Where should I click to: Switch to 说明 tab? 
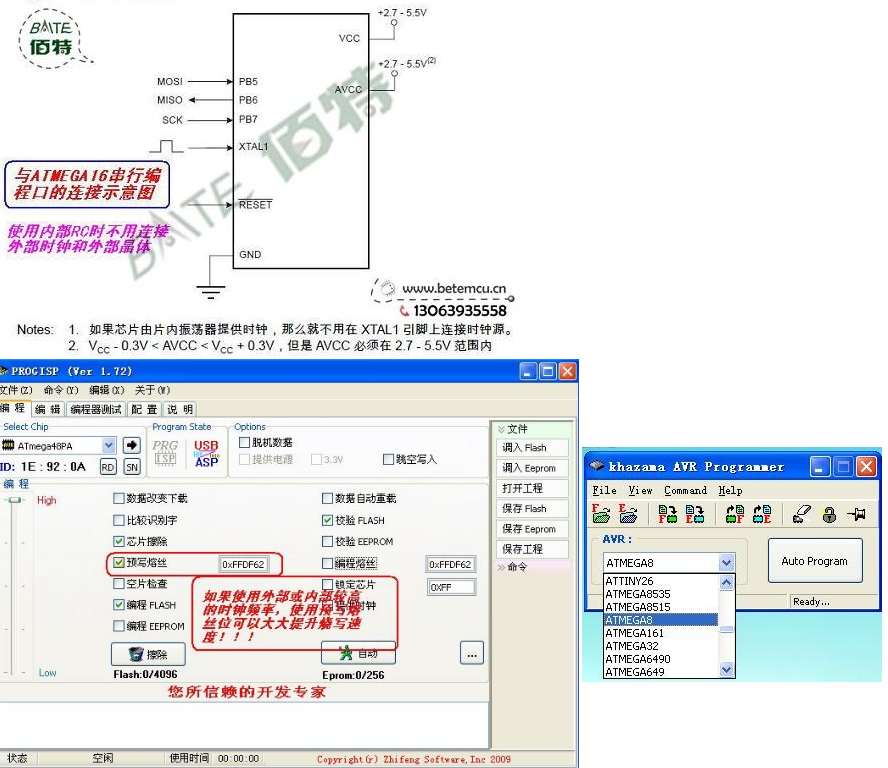pyautogui.click(x=180, y=409)
